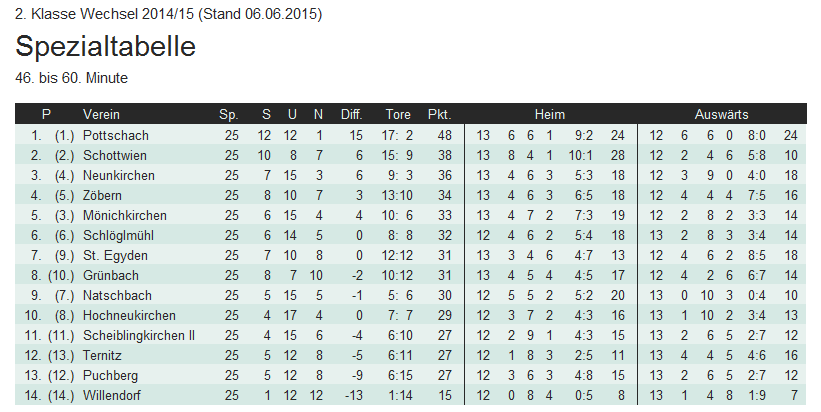The height and width of the screenshot is (412, 821).
Task: Click the Pkt. column header
Action: (439, 114)
